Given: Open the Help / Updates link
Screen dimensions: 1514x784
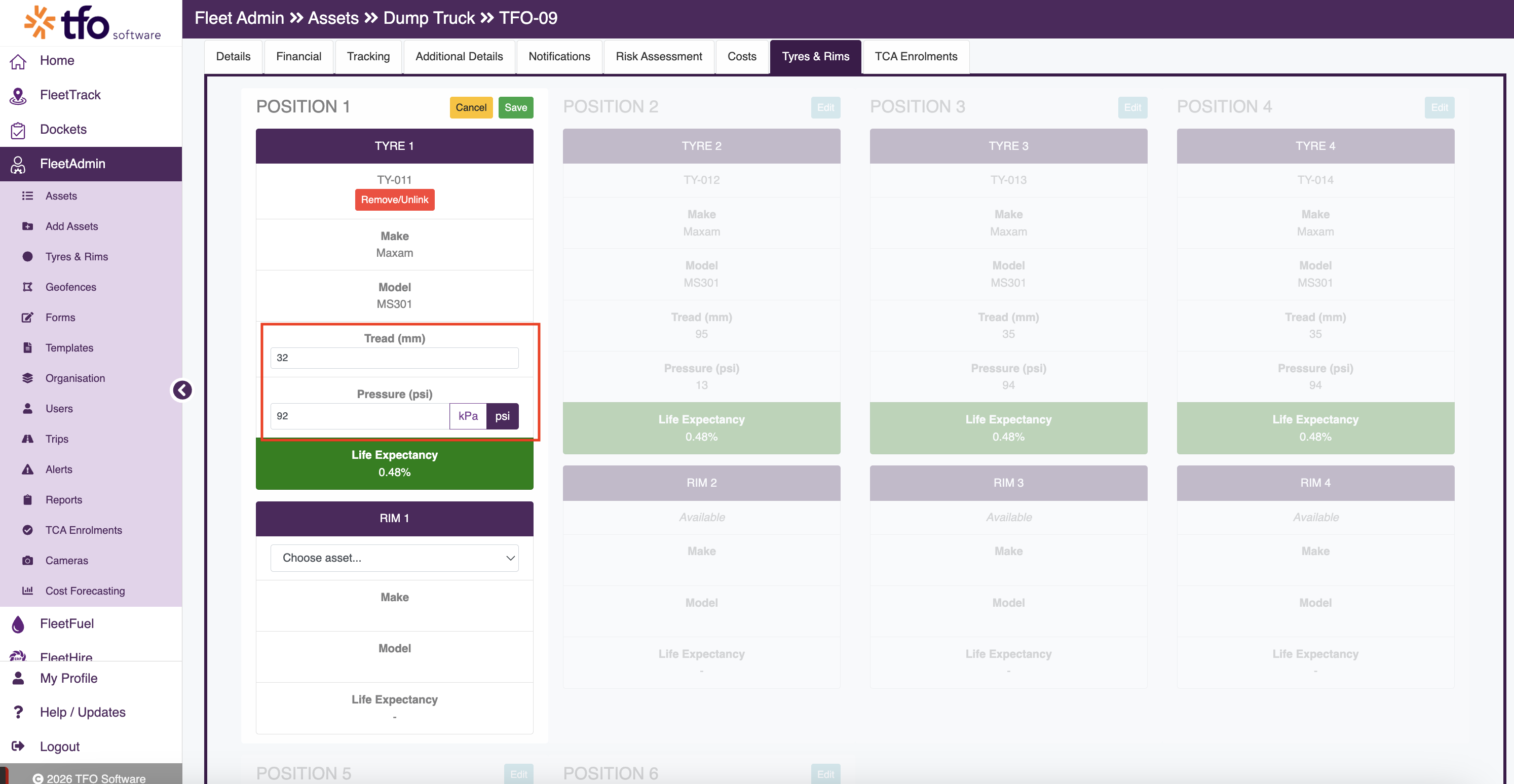Looking at the screenshot, I should 82,713.
